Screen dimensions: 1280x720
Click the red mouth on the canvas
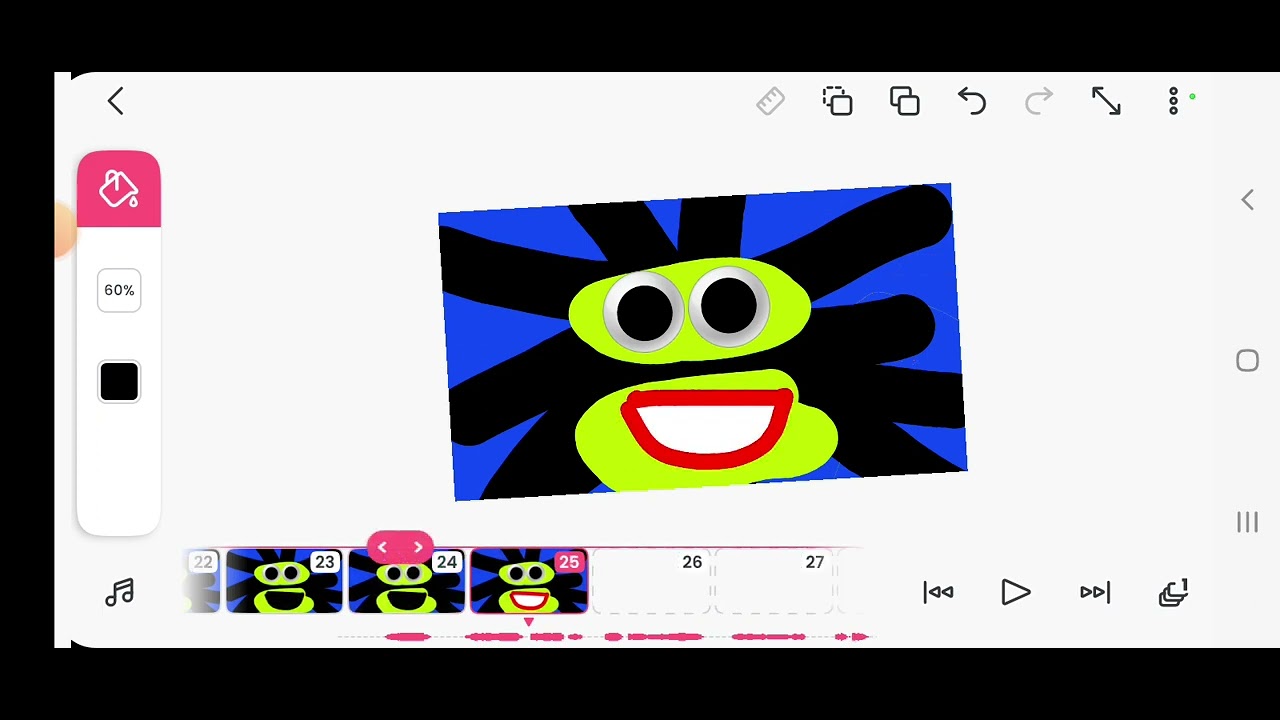708,431
